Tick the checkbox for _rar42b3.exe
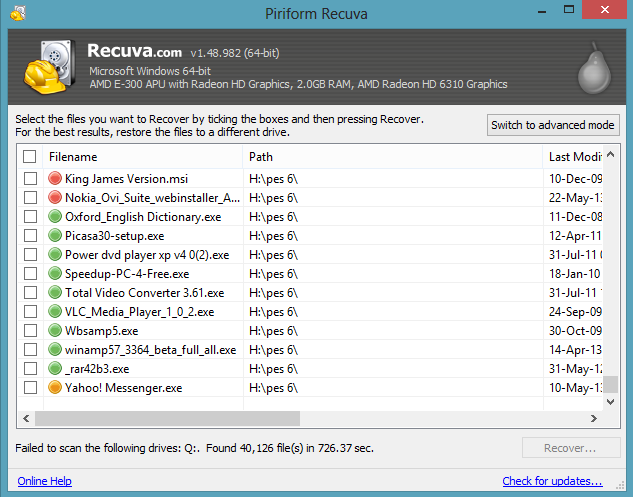 point(30,368)
